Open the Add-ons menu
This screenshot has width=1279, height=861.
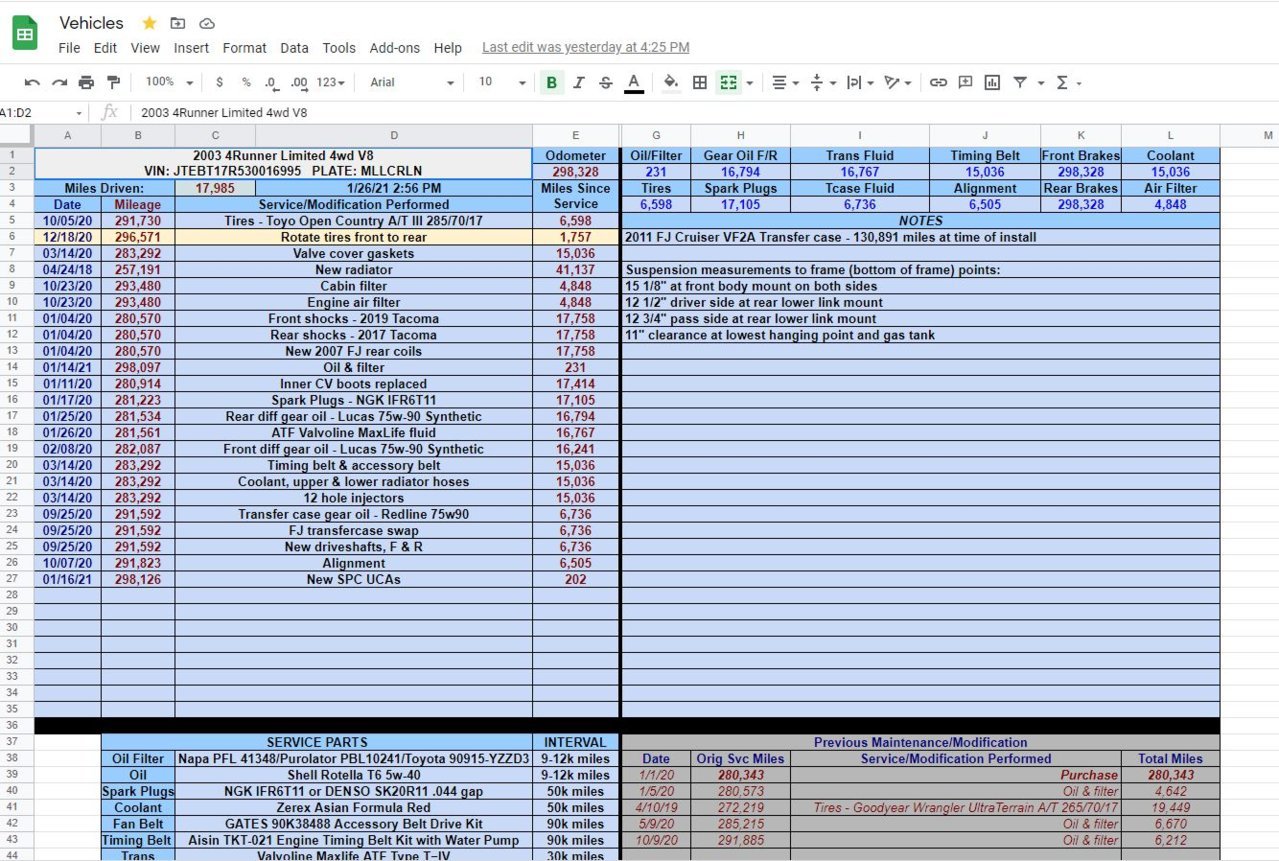click(x=395, y=48)
